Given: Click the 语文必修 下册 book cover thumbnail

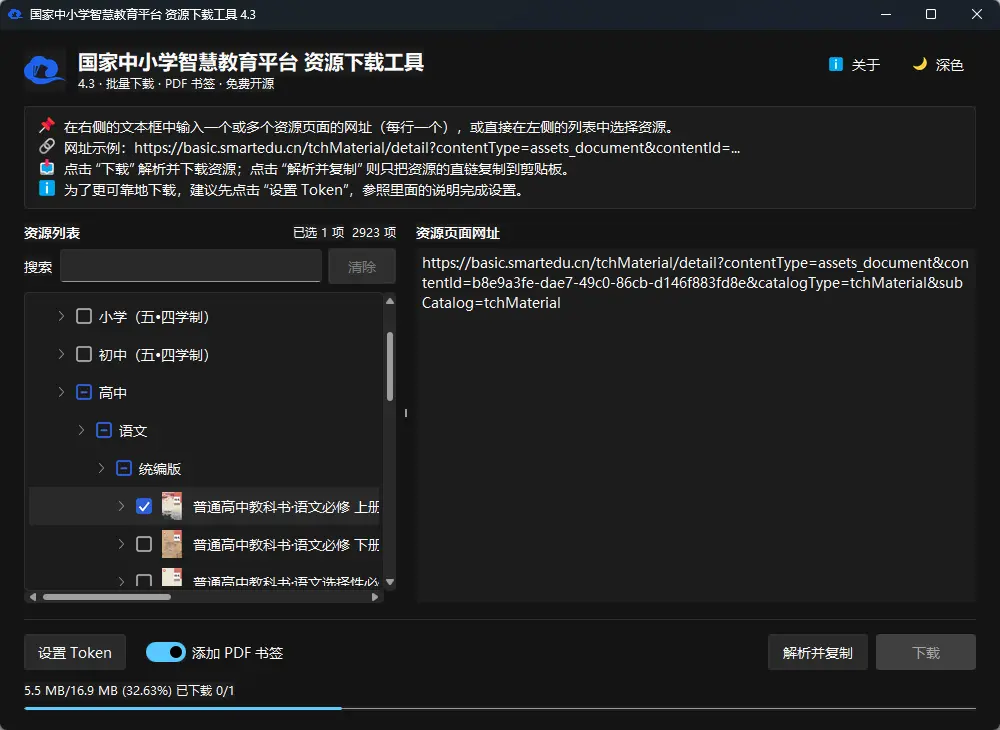Looking at the screenshot, I should (x=172, y=544).
